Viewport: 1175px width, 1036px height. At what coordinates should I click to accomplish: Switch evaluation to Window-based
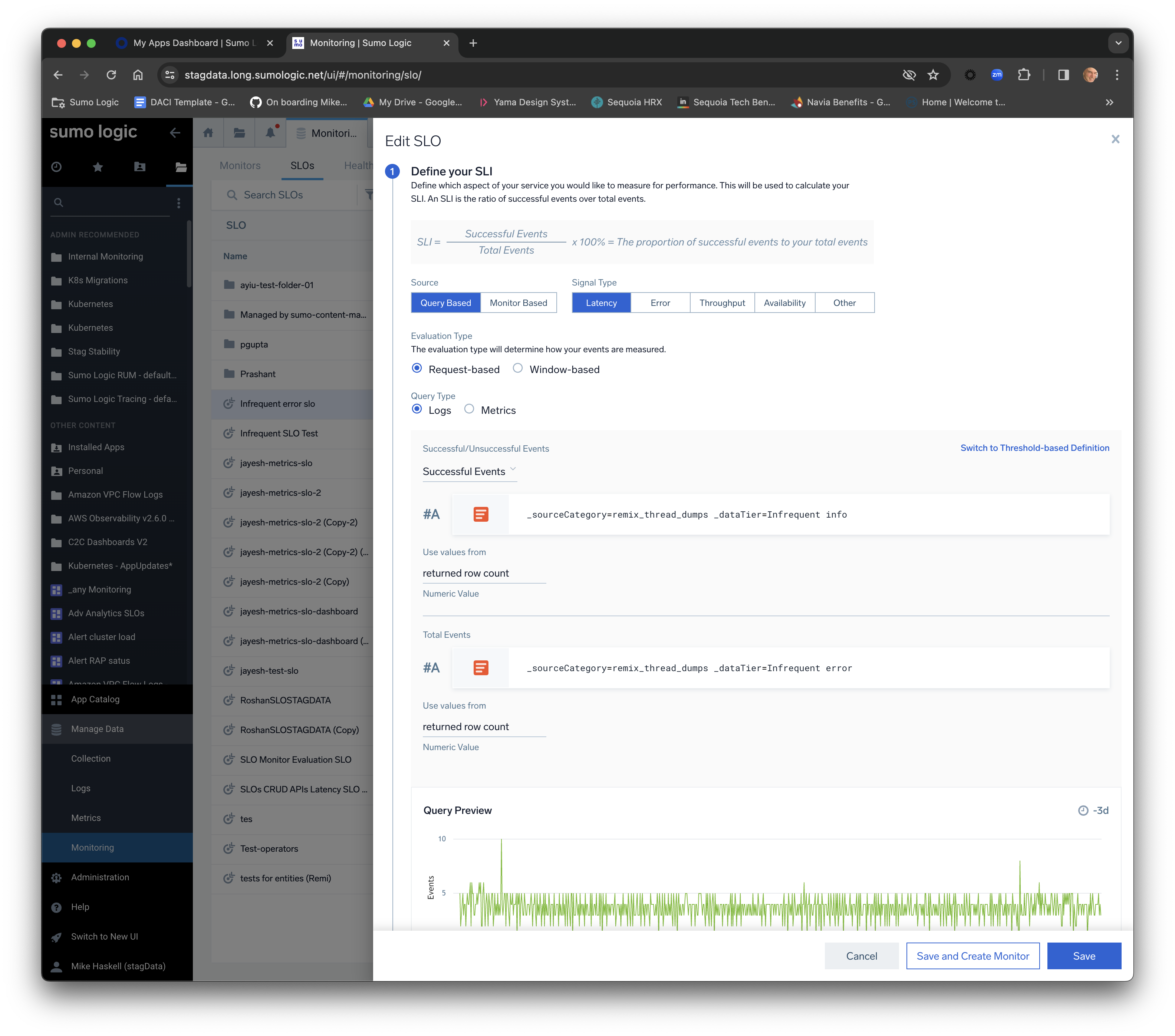tap(518, 368)
